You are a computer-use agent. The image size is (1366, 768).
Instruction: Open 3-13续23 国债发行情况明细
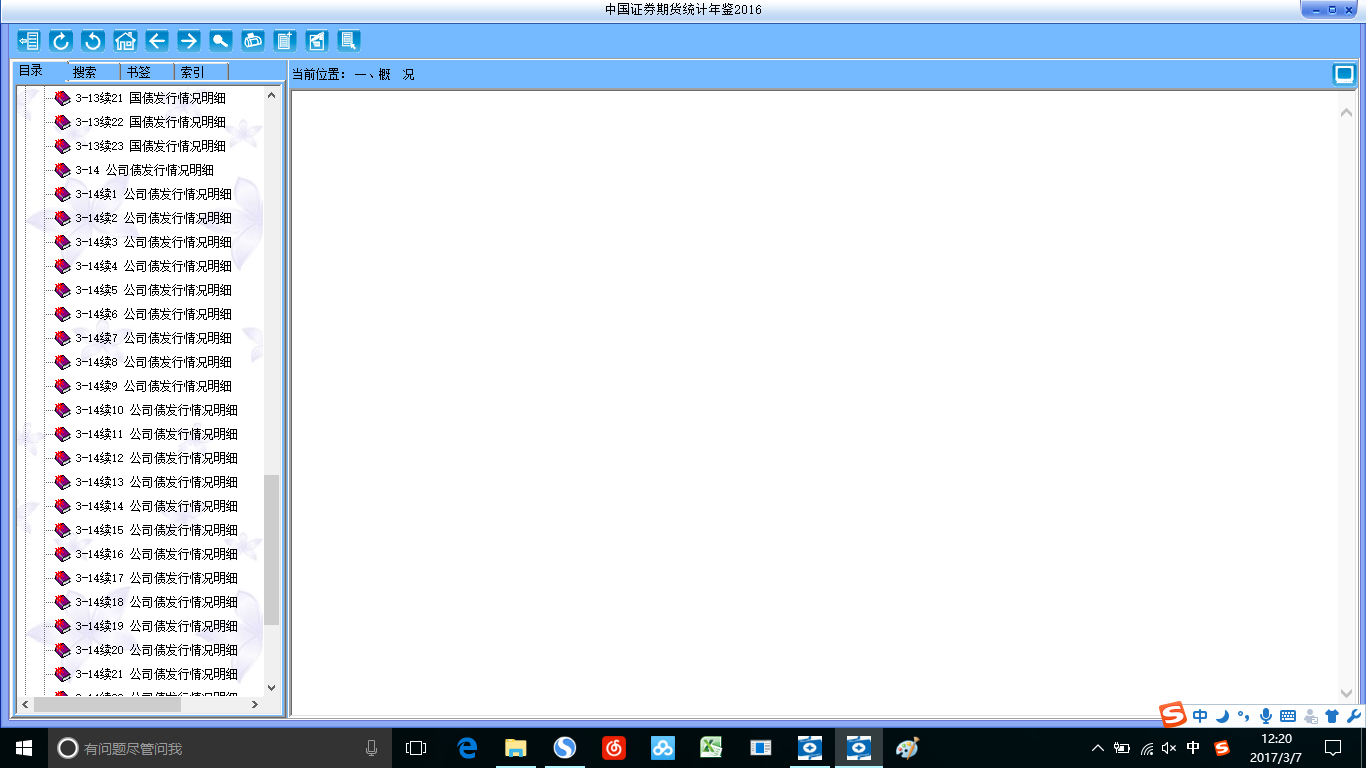click(150, 146)
